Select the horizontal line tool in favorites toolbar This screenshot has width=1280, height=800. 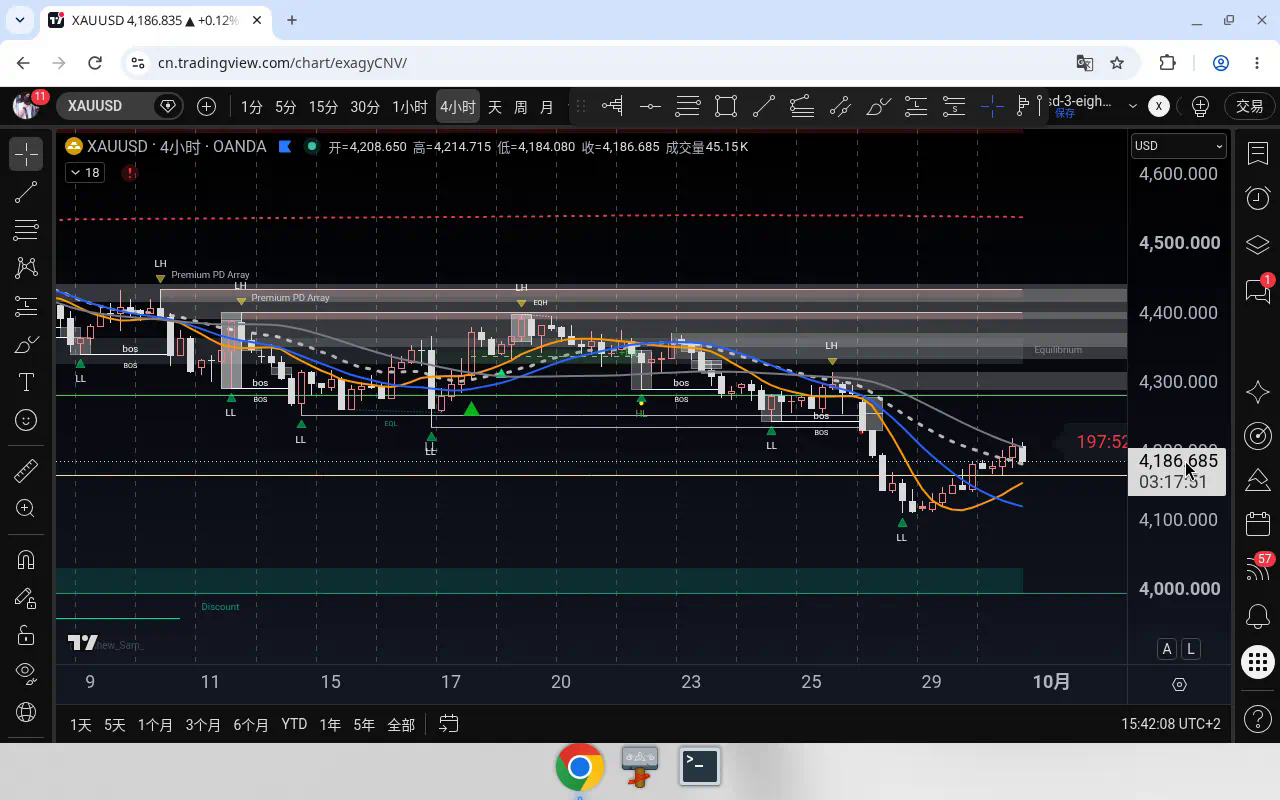coord(650,106)
